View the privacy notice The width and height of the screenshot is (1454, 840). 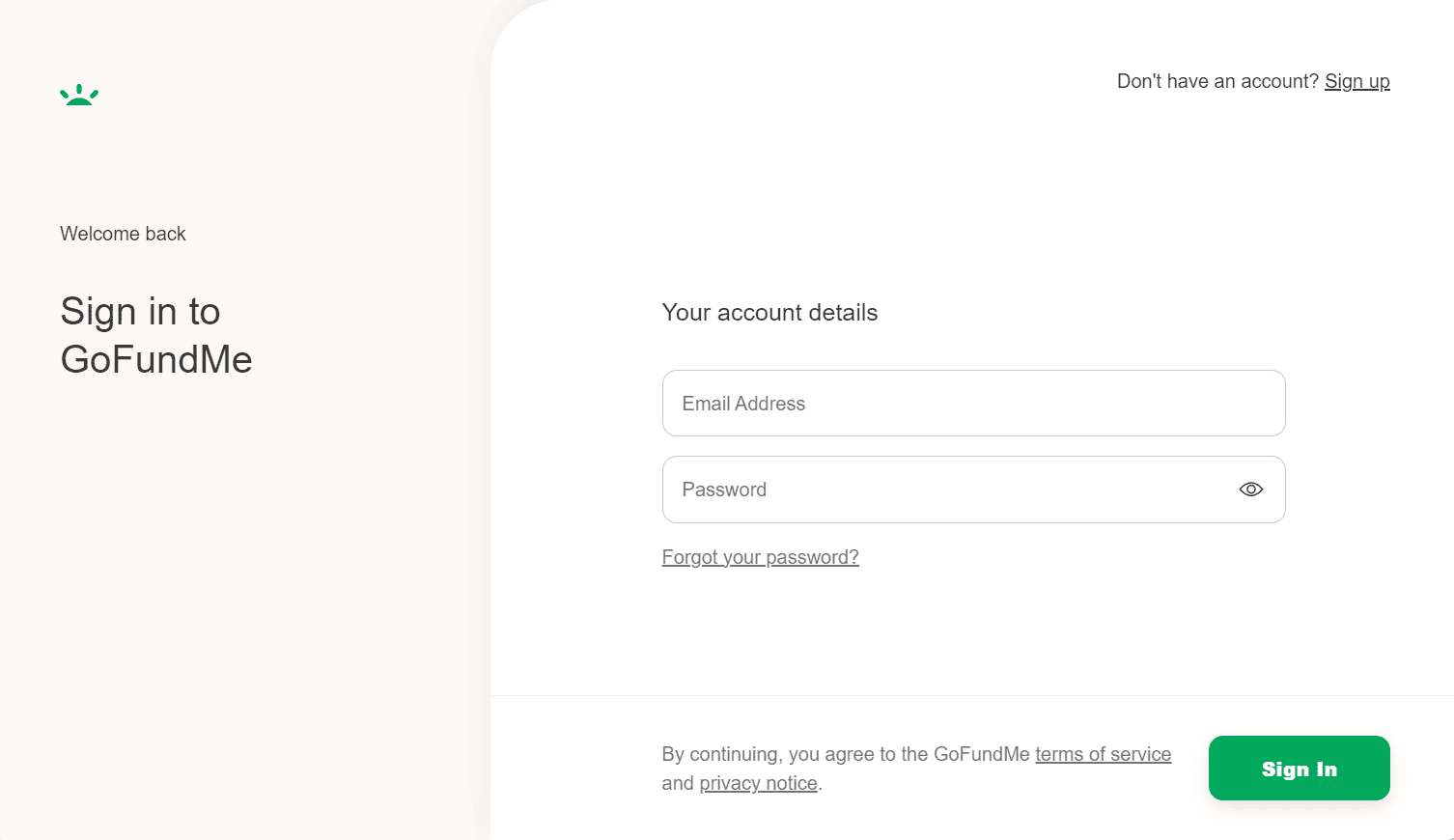(759, 783)
